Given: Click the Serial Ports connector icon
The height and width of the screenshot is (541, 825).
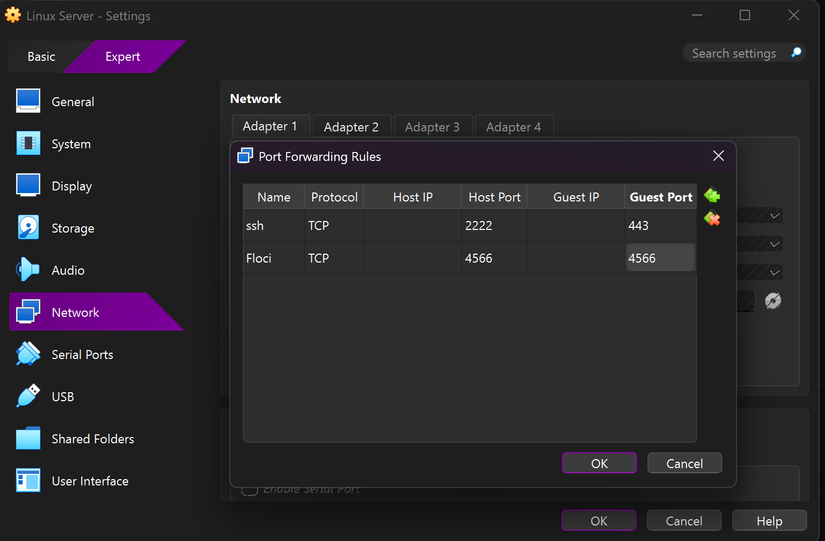Looking at the screenshot, I should [28, 354].
